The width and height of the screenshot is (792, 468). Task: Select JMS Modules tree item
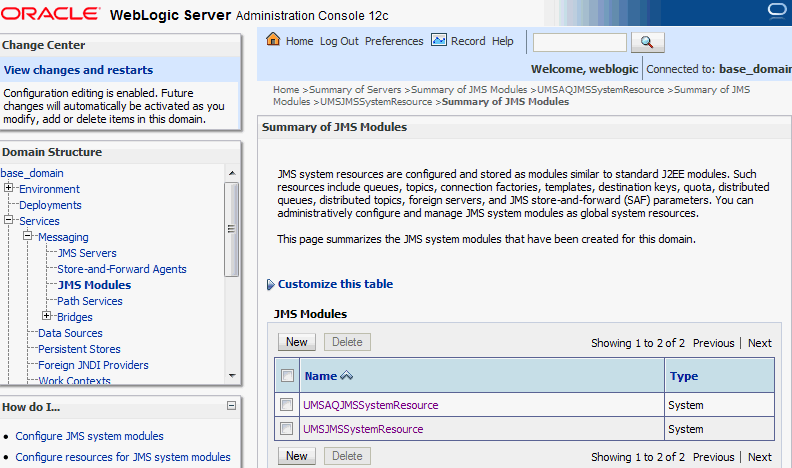coord(94,285)
